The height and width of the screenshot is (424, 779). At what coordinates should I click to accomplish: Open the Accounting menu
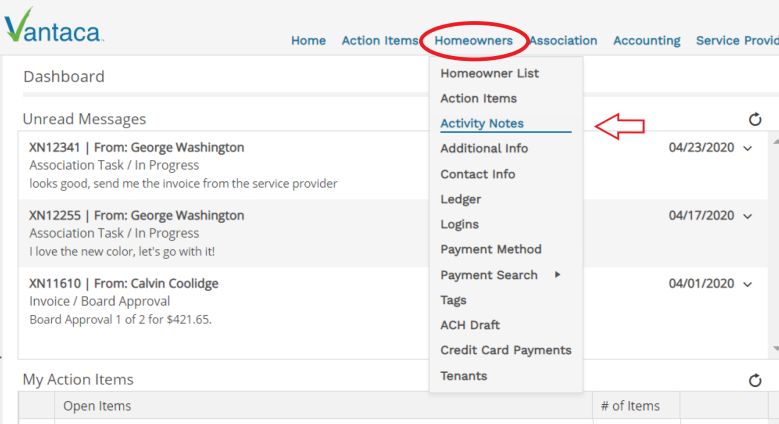[x=647, y=41]
